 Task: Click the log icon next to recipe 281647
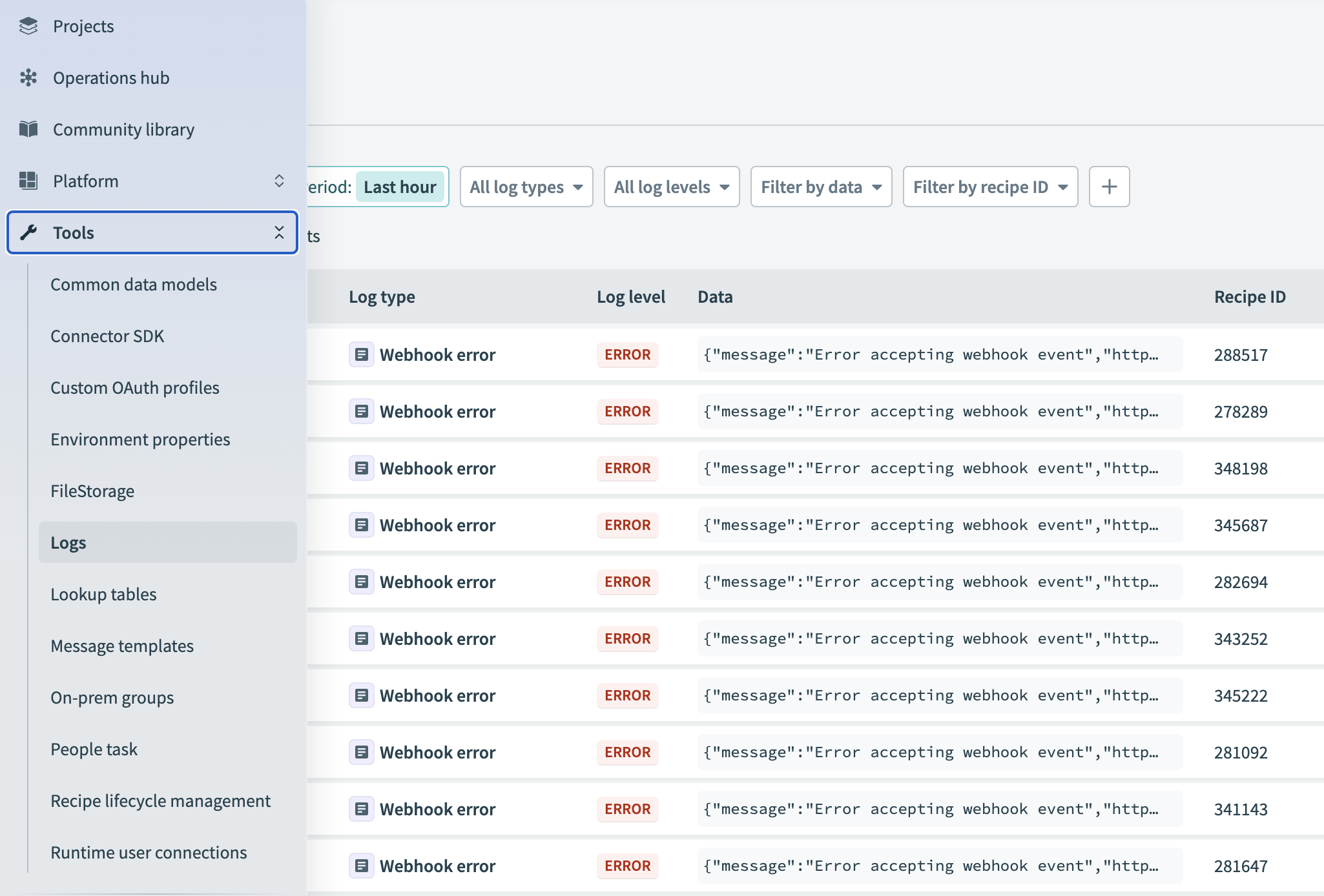pyautogui.click(x=362, y=866)
